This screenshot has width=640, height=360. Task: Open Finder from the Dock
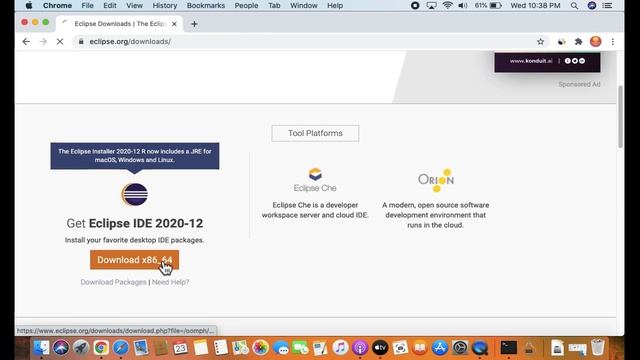click(x=41, y=348)
